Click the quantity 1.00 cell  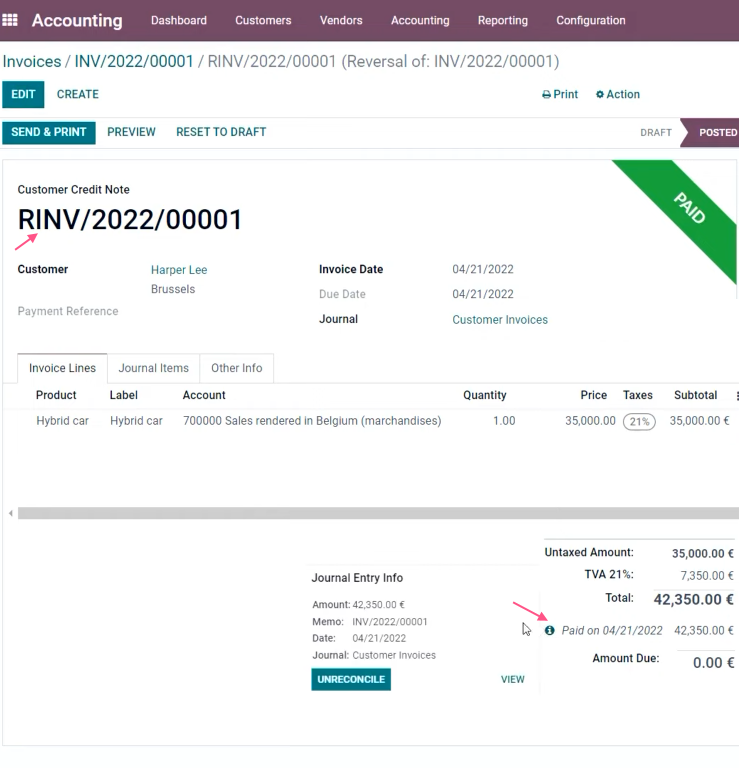504,421
